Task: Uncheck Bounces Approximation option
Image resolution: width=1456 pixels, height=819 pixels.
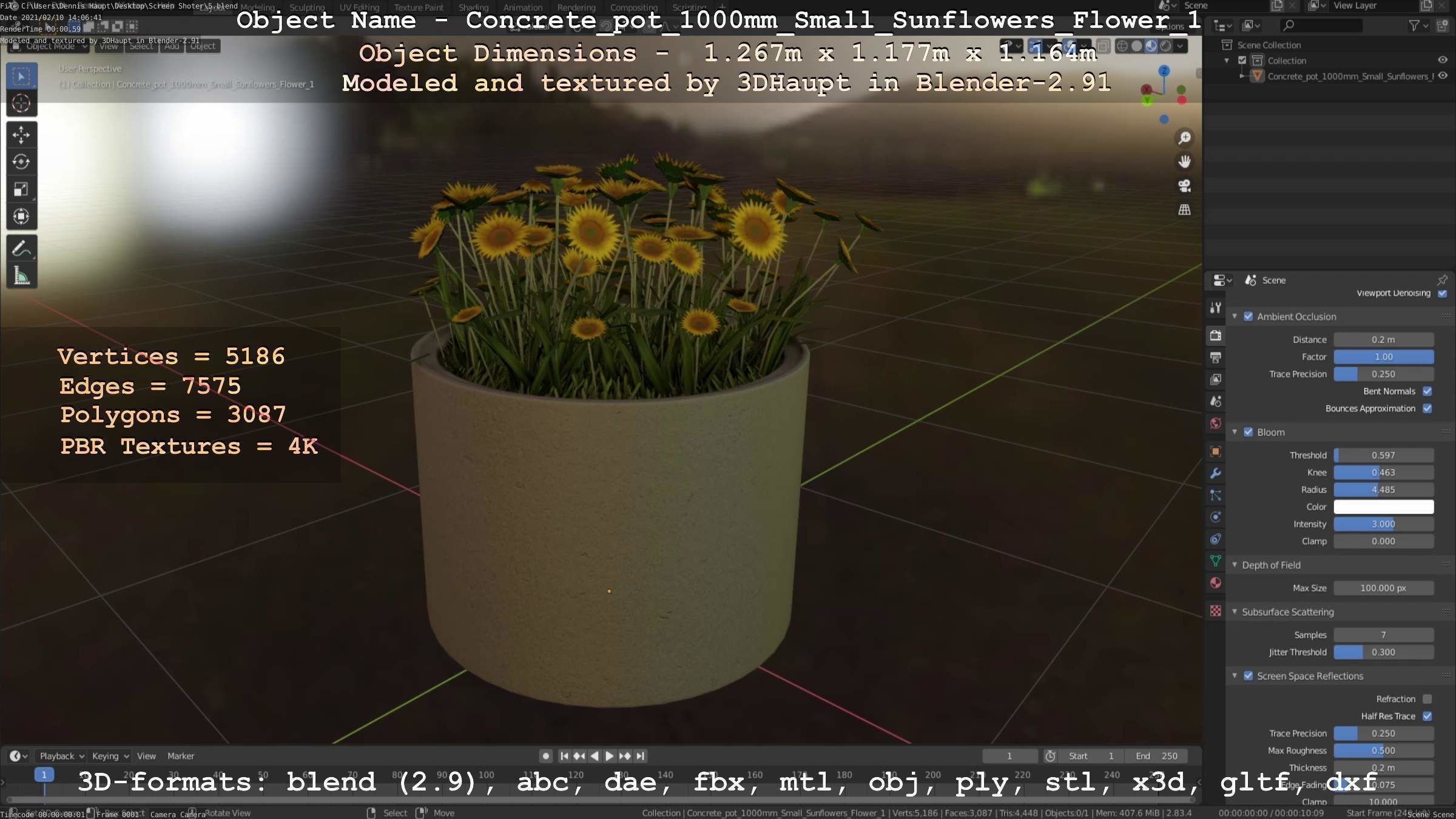Action: pyautogui.click(x=1427, y=408)
